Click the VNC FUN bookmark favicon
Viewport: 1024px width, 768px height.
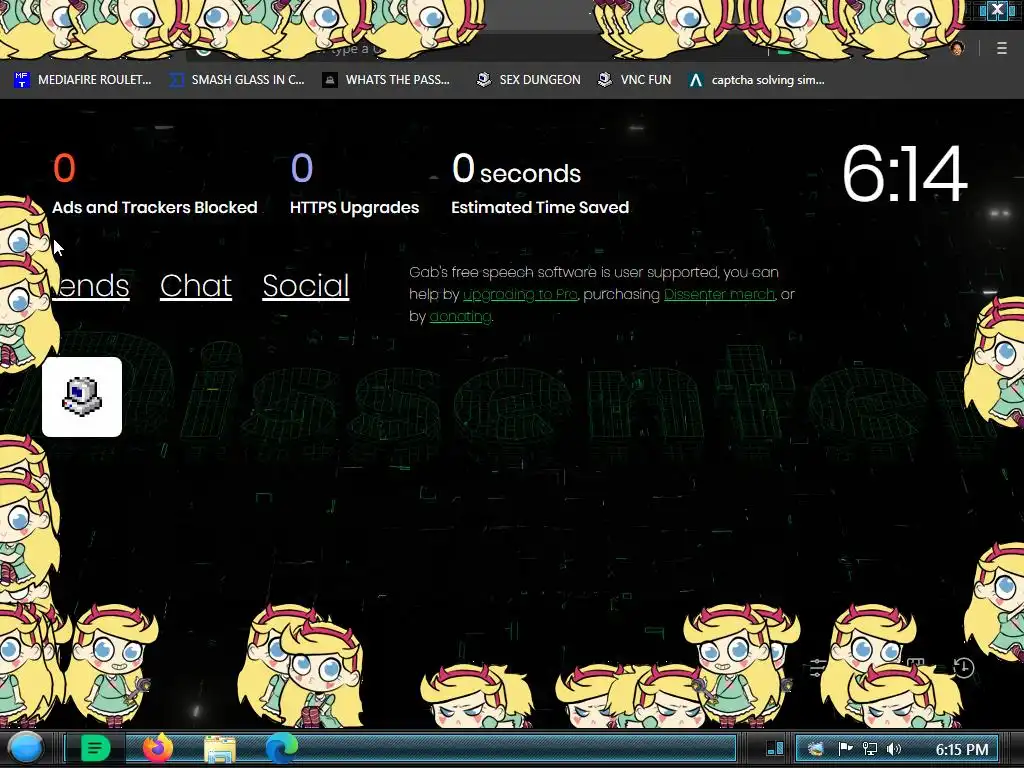[x=605, y=80]
